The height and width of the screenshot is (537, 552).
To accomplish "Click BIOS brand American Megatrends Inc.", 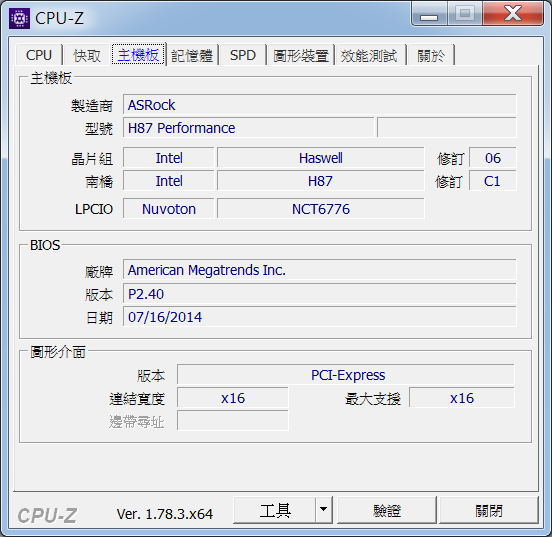I will [320, 270].
